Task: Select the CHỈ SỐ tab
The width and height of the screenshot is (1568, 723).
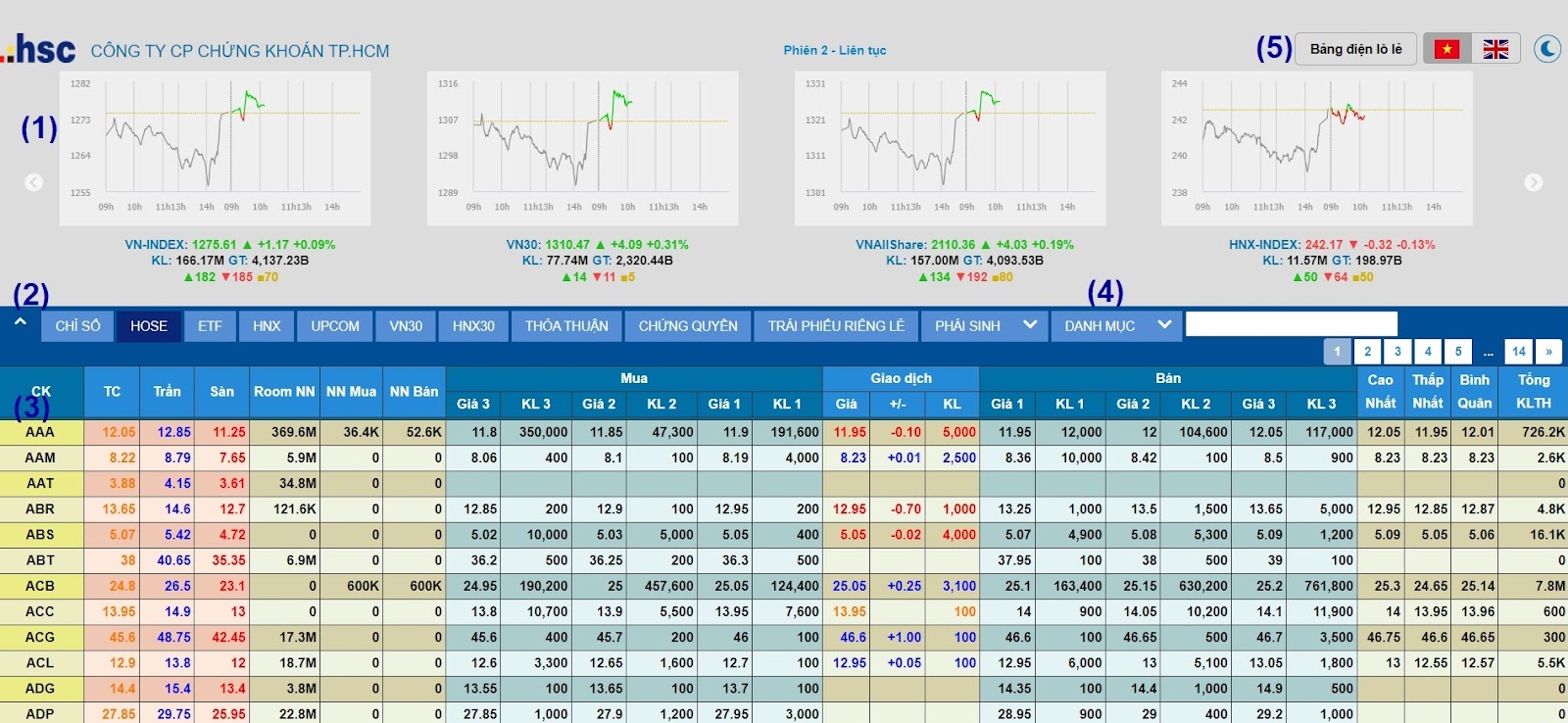Action: [77, 326]
